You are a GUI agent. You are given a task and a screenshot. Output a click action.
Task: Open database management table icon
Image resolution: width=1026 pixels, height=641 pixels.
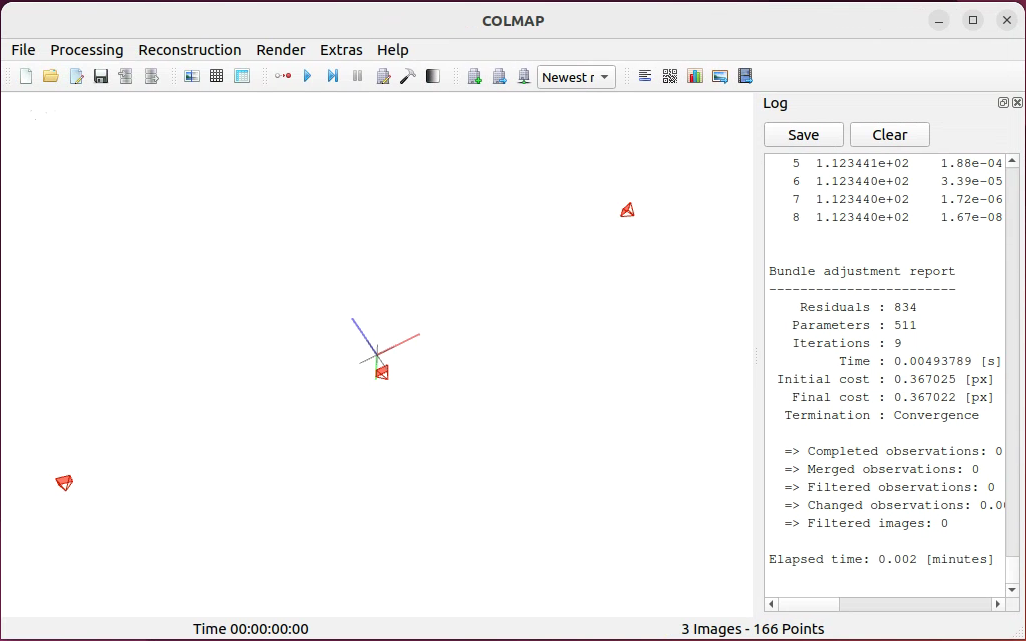tap(242, 77)
